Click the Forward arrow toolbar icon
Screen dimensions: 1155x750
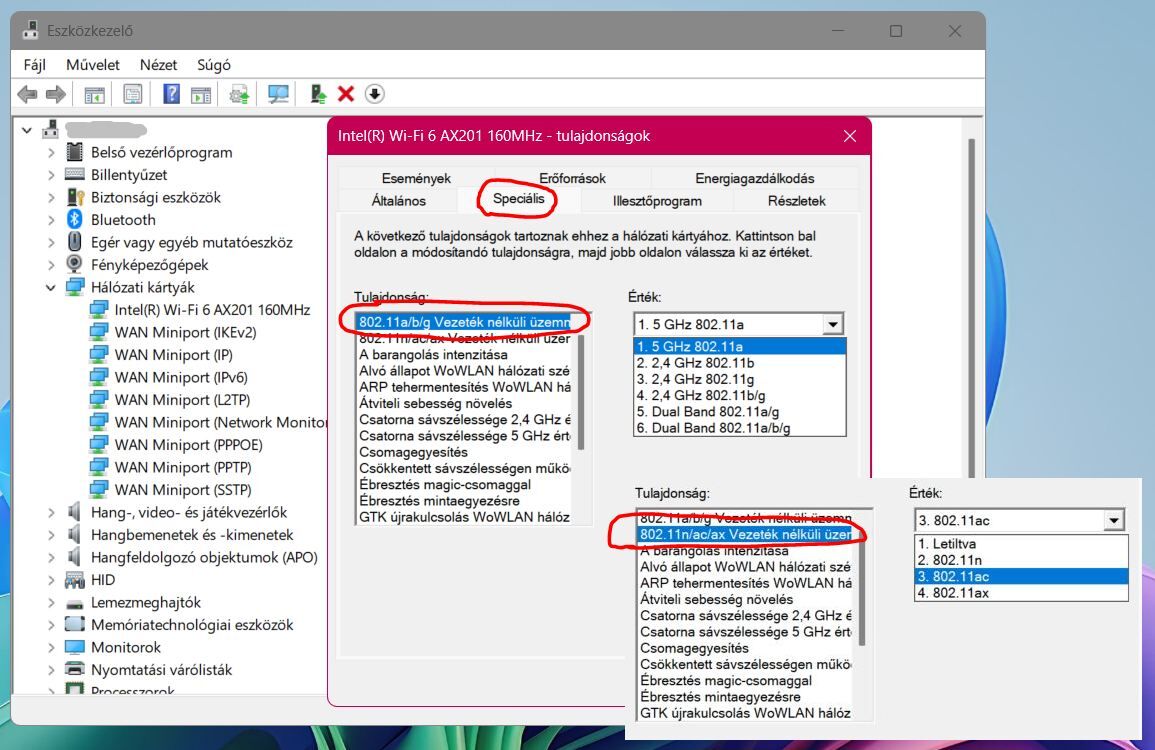[x=56, y=94]
